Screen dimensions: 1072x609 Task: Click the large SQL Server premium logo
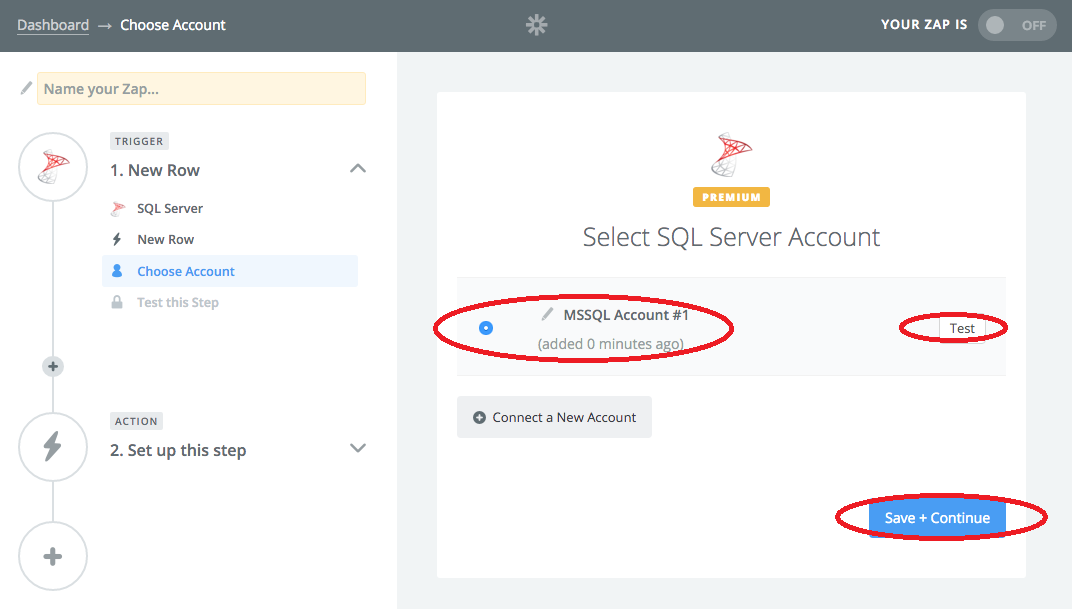click(x=731, y=157)
